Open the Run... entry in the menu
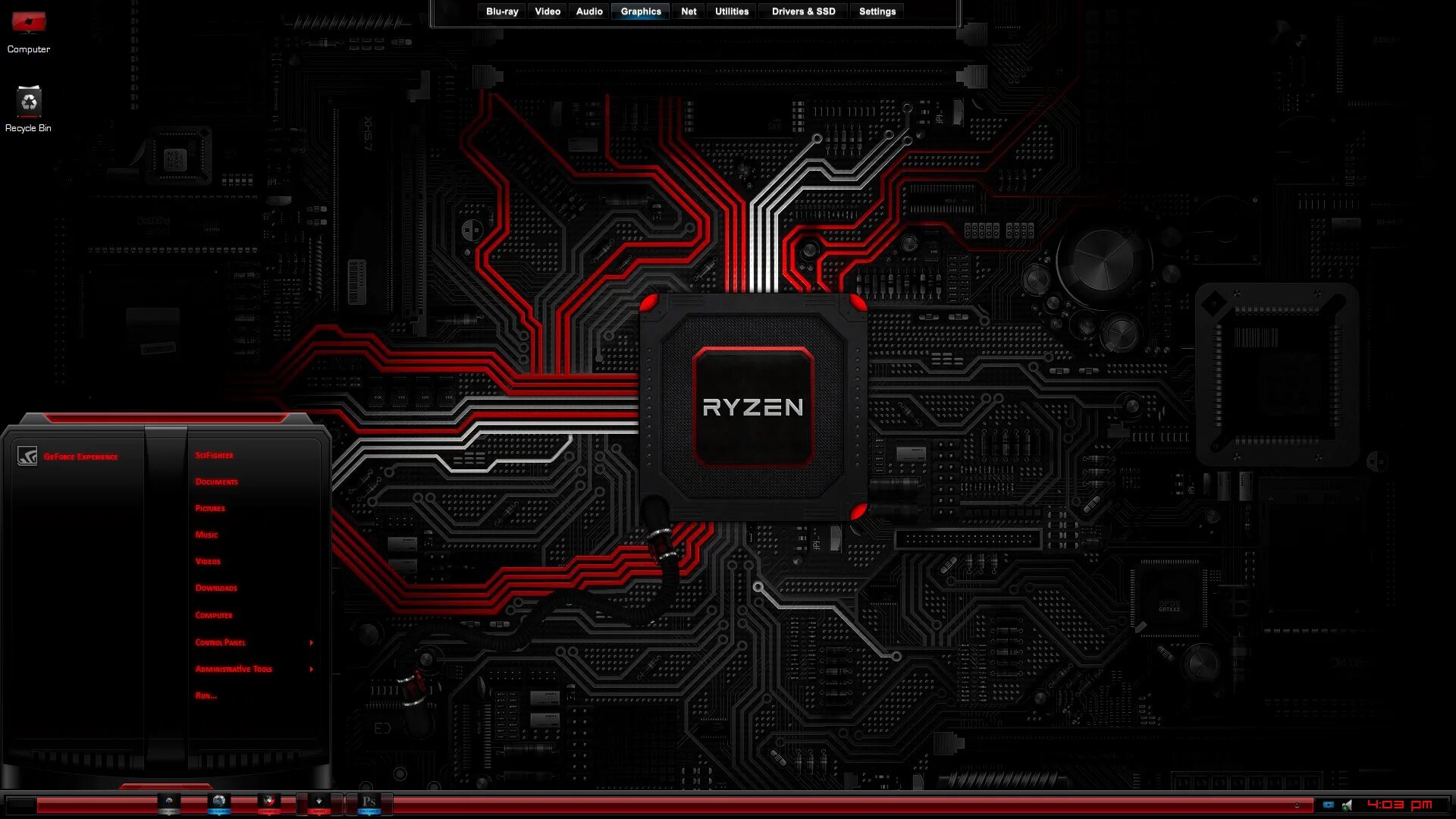Image resolution: width=1456 pixels, height=819 pixels. pos(205,695)
